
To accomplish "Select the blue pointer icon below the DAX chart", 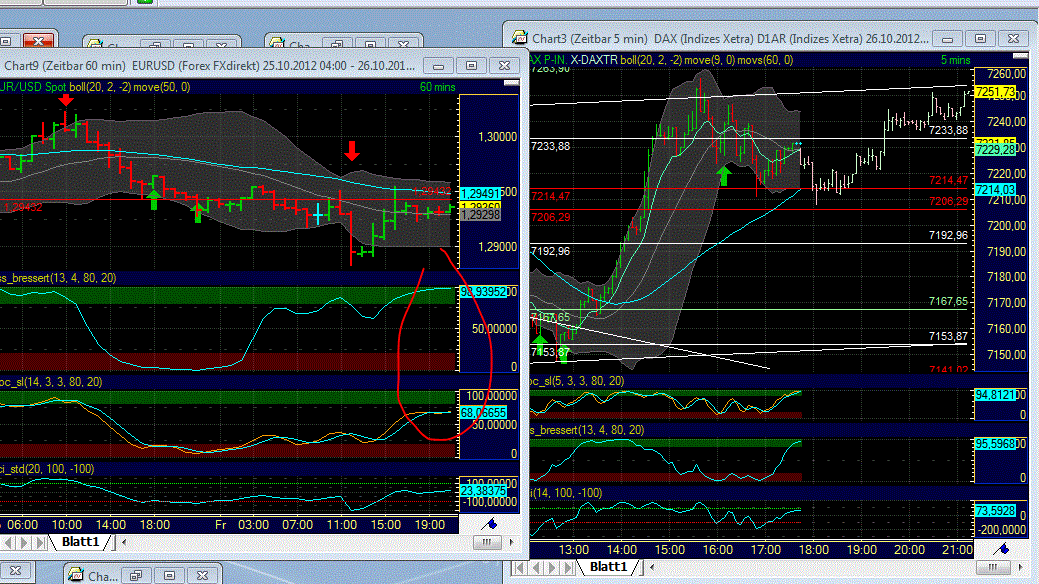I will 1003,550.
